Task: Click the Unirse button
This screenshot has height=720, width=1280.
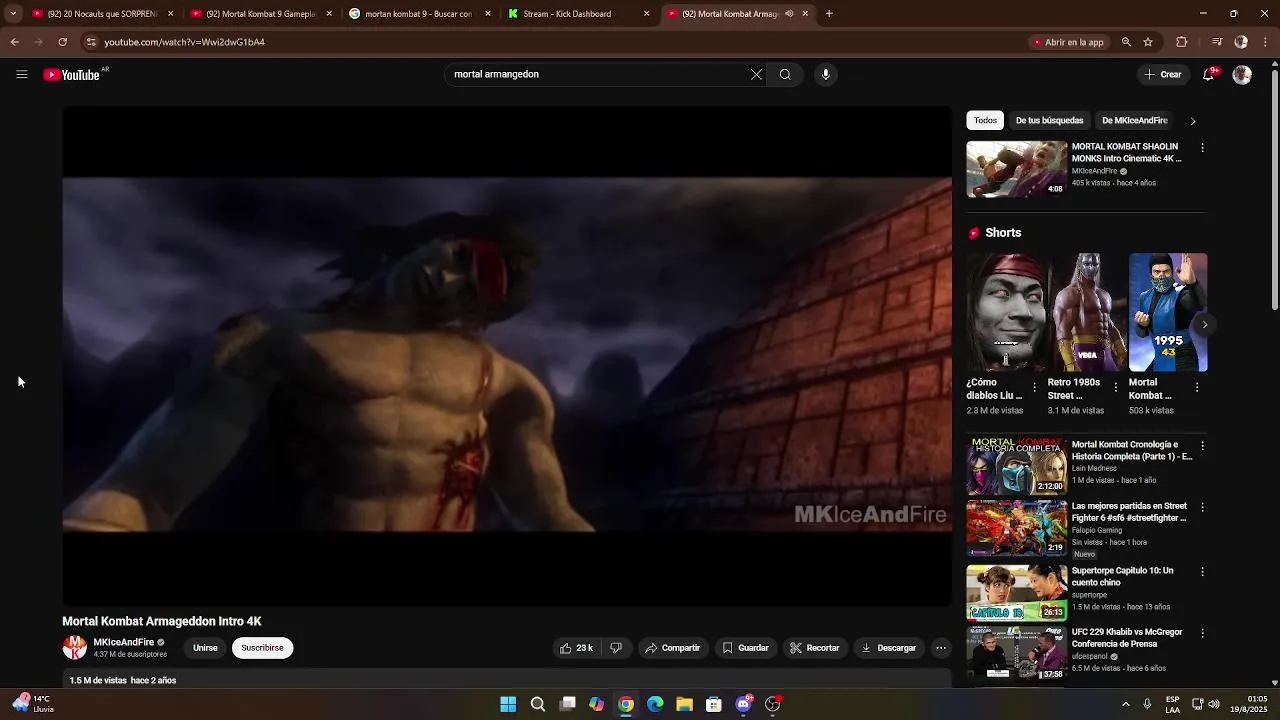Action: tap(205, 648)
